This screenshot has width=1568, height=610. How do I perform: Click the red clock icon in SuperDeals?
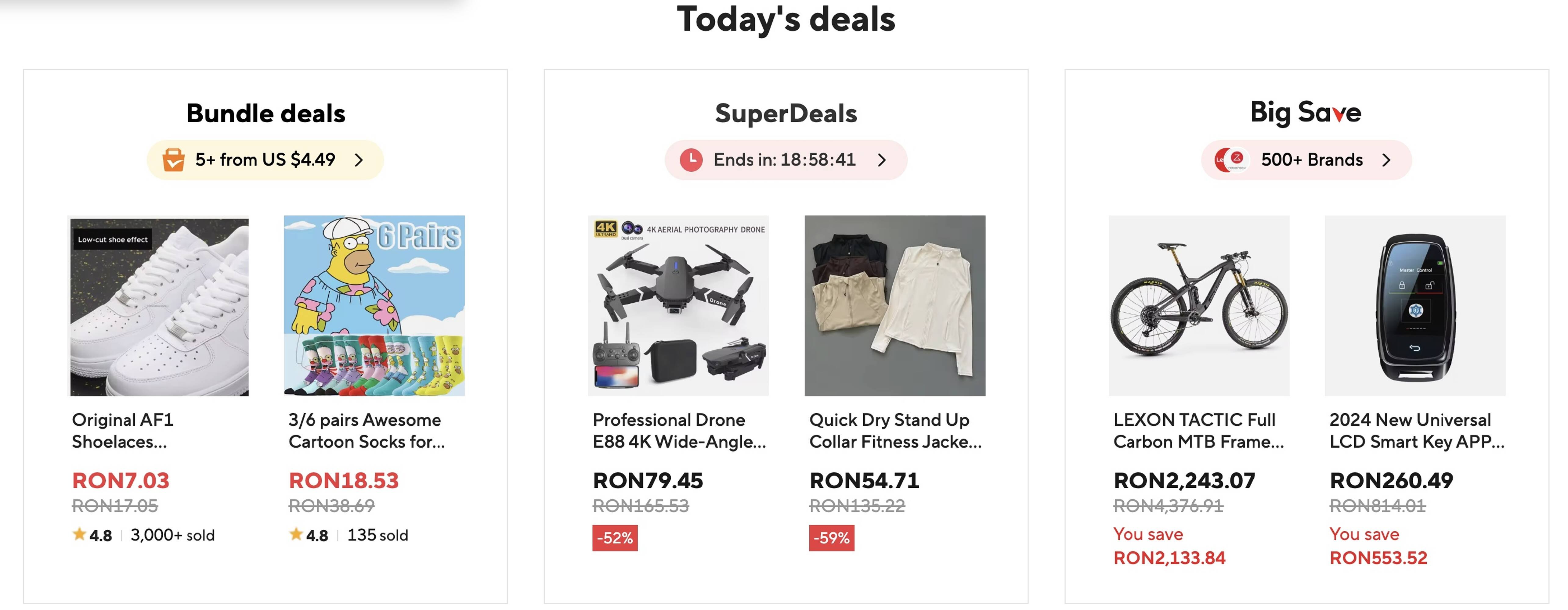[x=691, y=160]
